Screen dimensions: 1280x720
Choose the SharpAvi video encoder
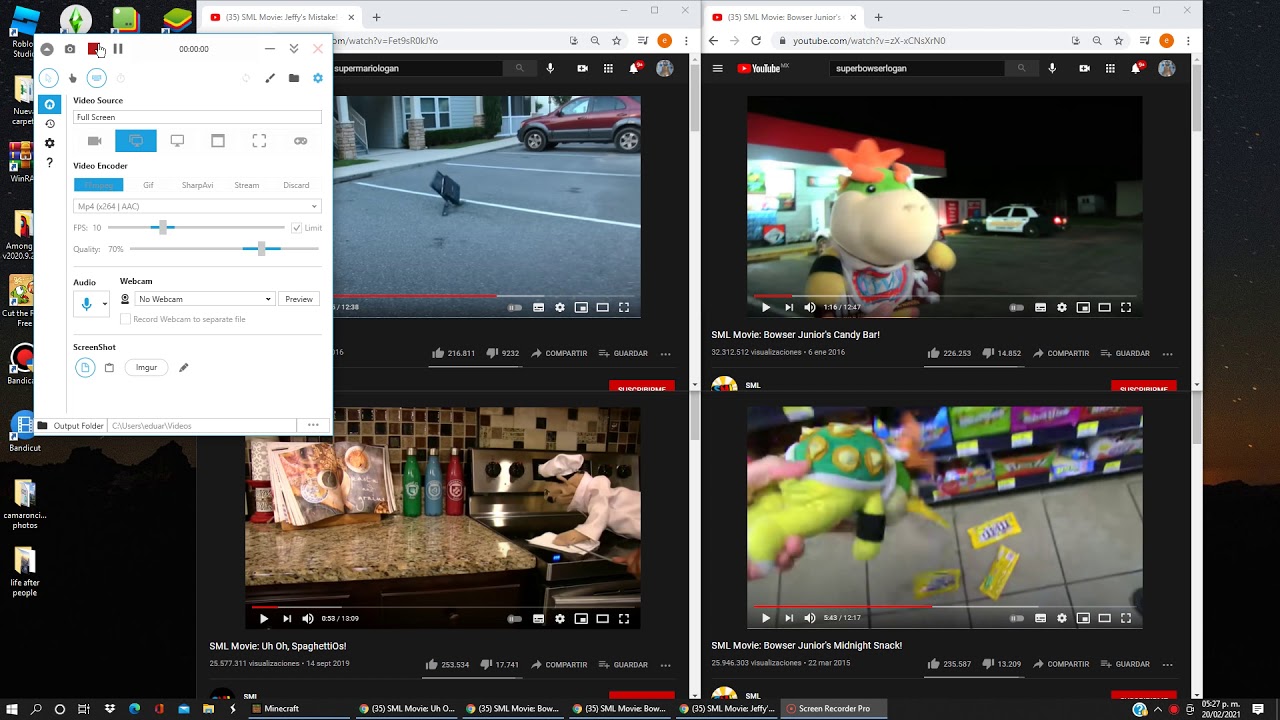point(197,185)
